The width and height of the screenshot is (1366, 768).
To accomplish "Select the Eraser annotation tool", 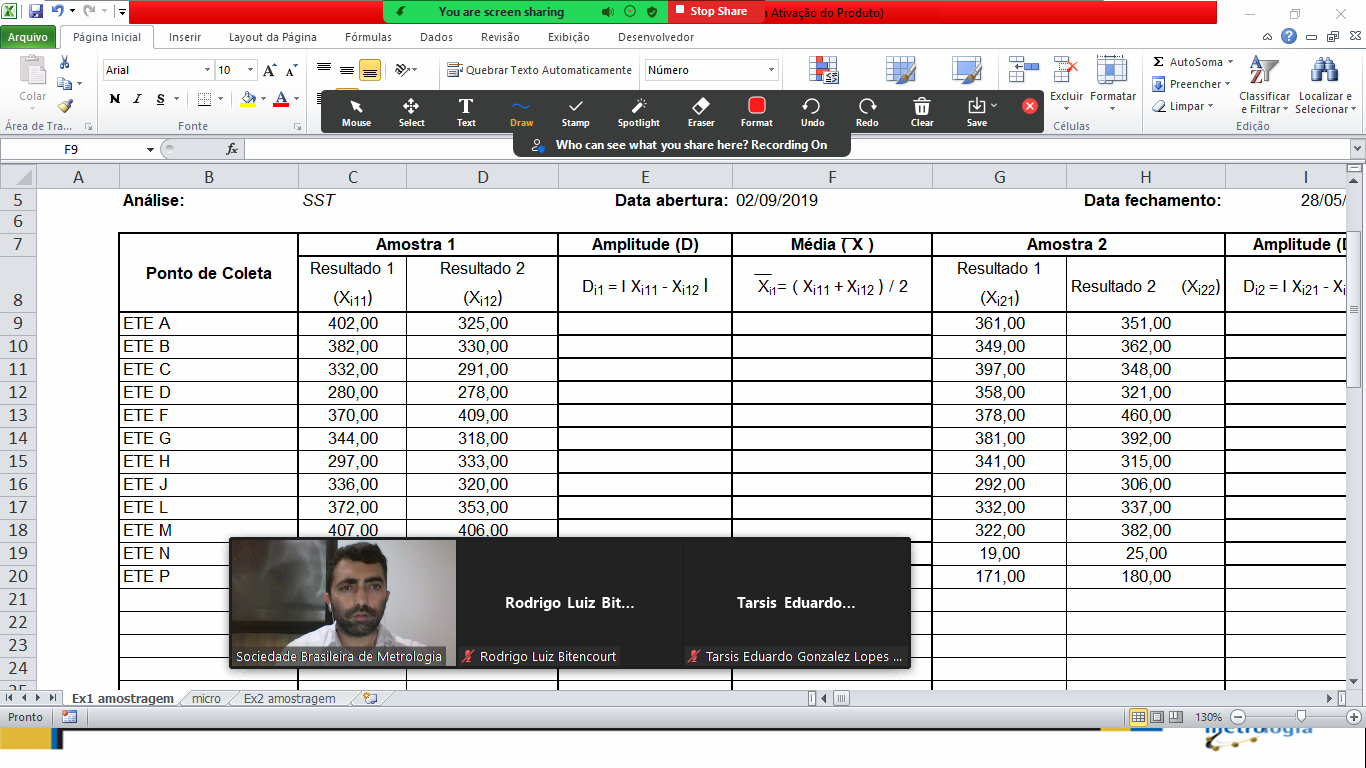I will (x=701, y=112).
